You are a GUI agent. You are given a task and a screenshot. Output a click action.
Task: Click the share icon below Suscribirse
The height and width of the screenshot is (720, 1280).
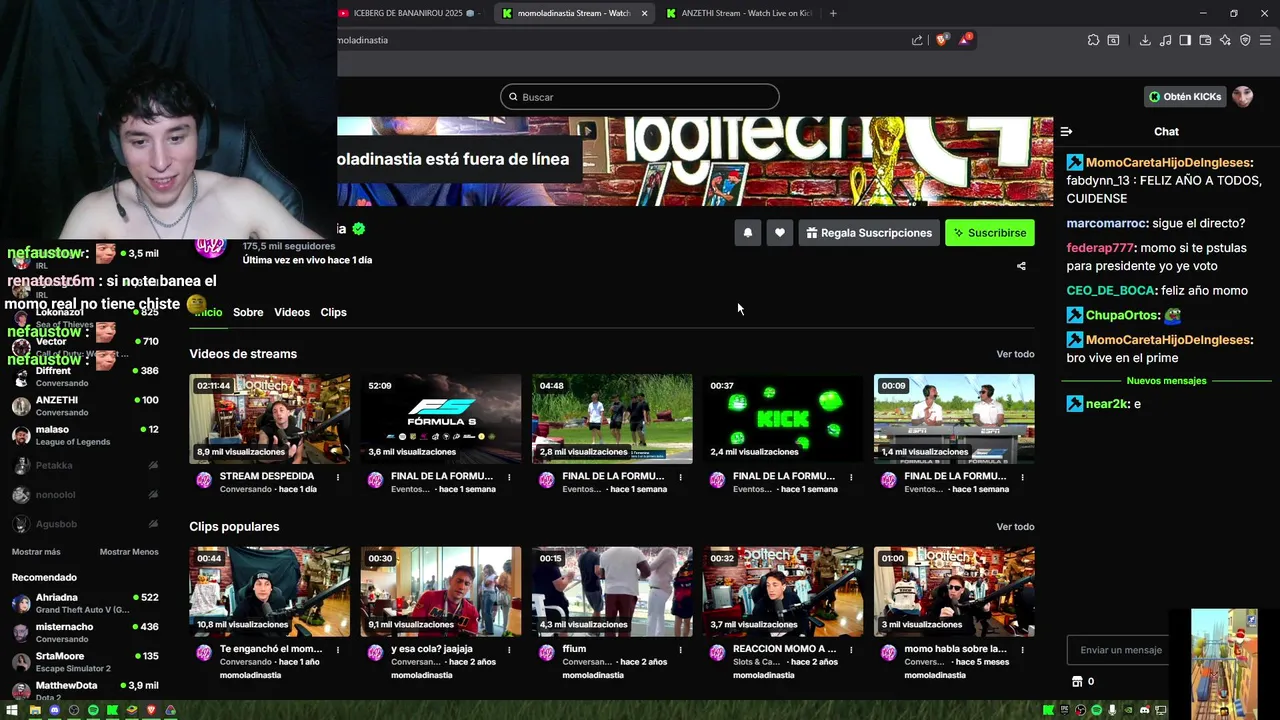tap(1021, 266)
